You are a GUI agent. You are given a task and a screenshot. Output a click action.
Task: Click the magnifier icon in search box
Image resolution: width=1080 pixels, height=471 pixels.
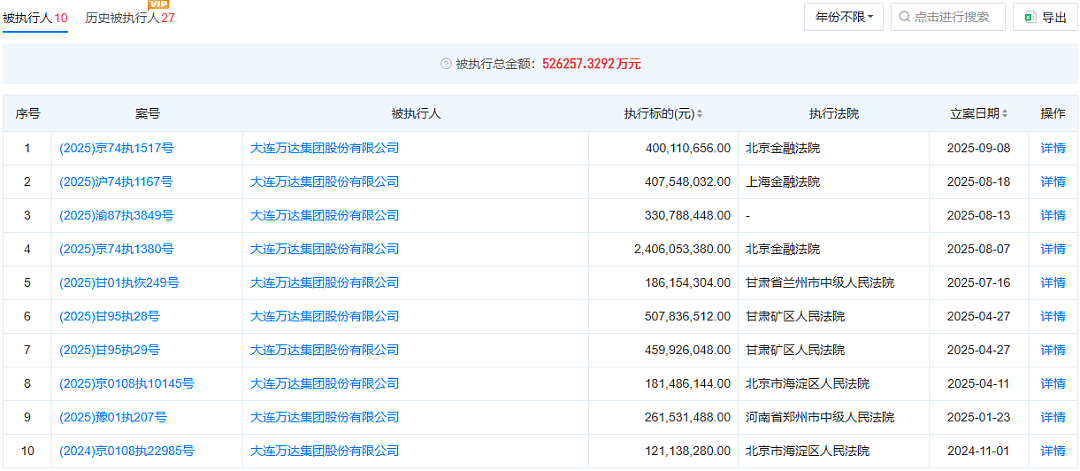pos(904,17)
